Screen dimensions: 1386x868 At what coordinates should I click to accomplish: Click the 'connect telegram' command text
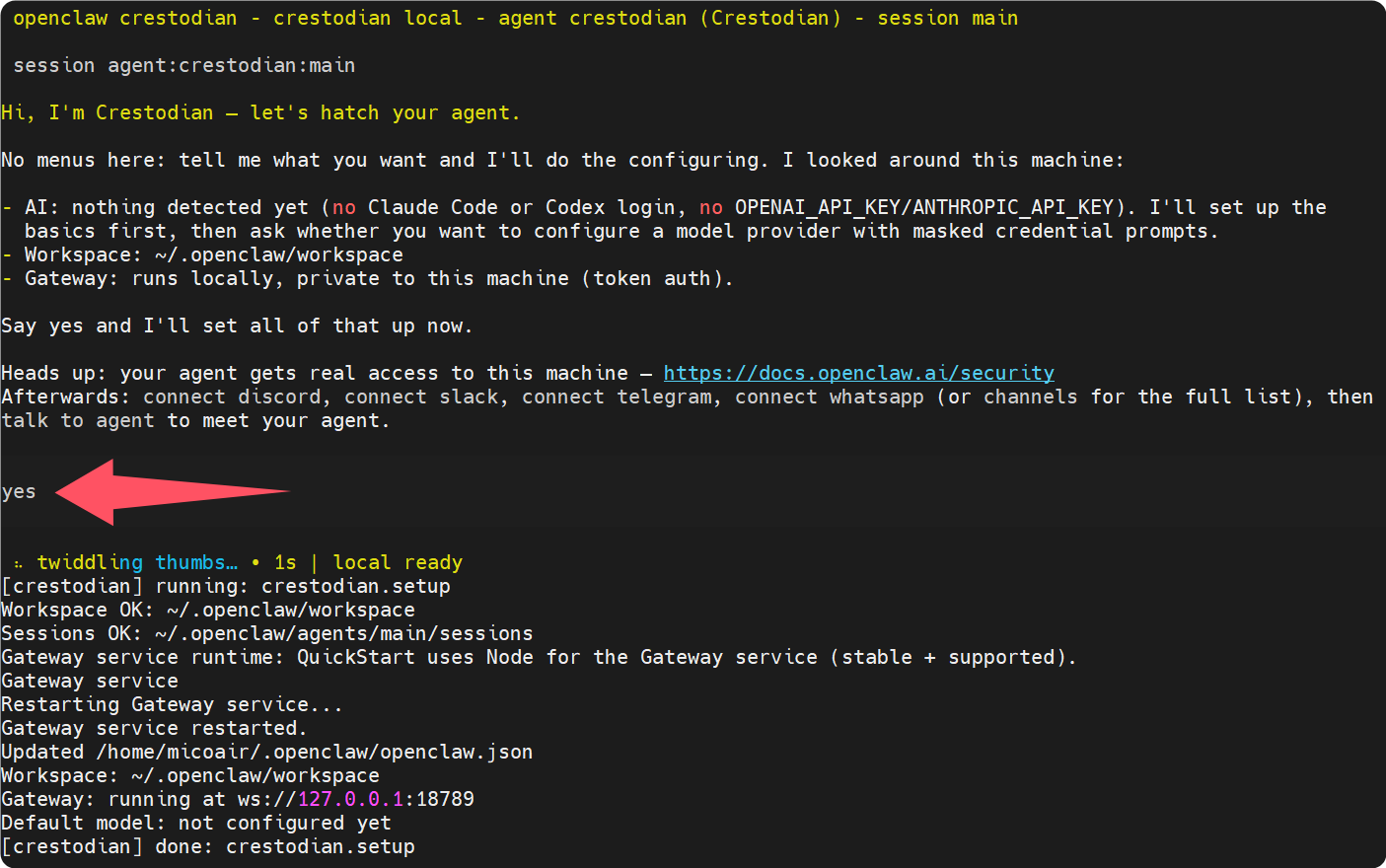(617, 397)
